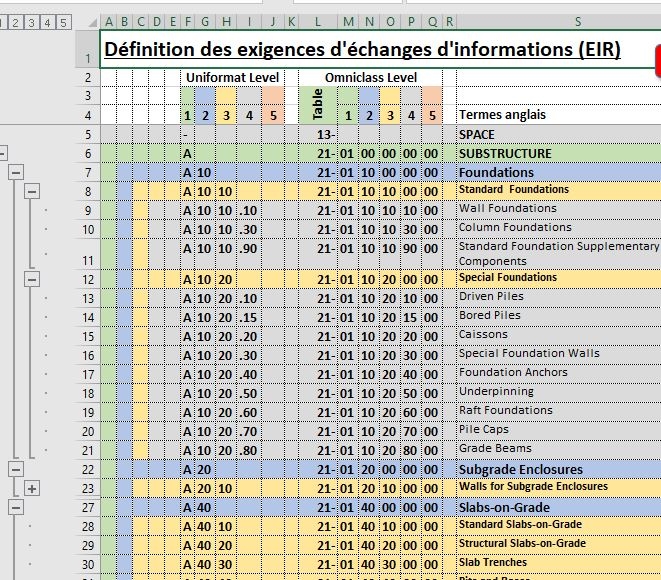The width and height of the screenshot is (661, 580).
Task: Click the 21- table value in row 6
Action: point(317,153)
